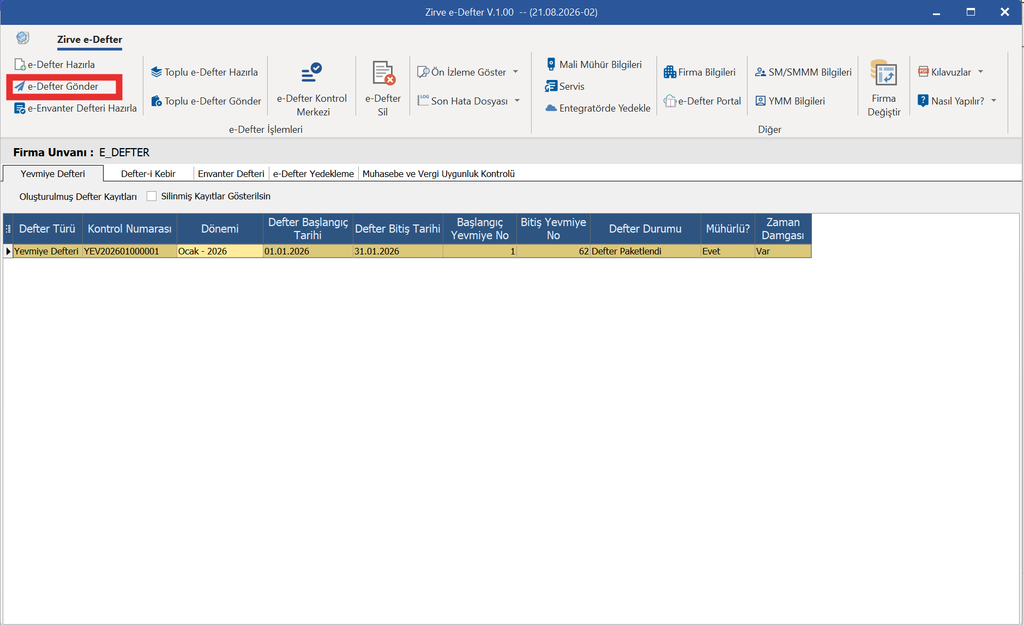This screenshot has width=1024, height=625.
Task: Click the Servis icon
Action: (x=551, y=86)
